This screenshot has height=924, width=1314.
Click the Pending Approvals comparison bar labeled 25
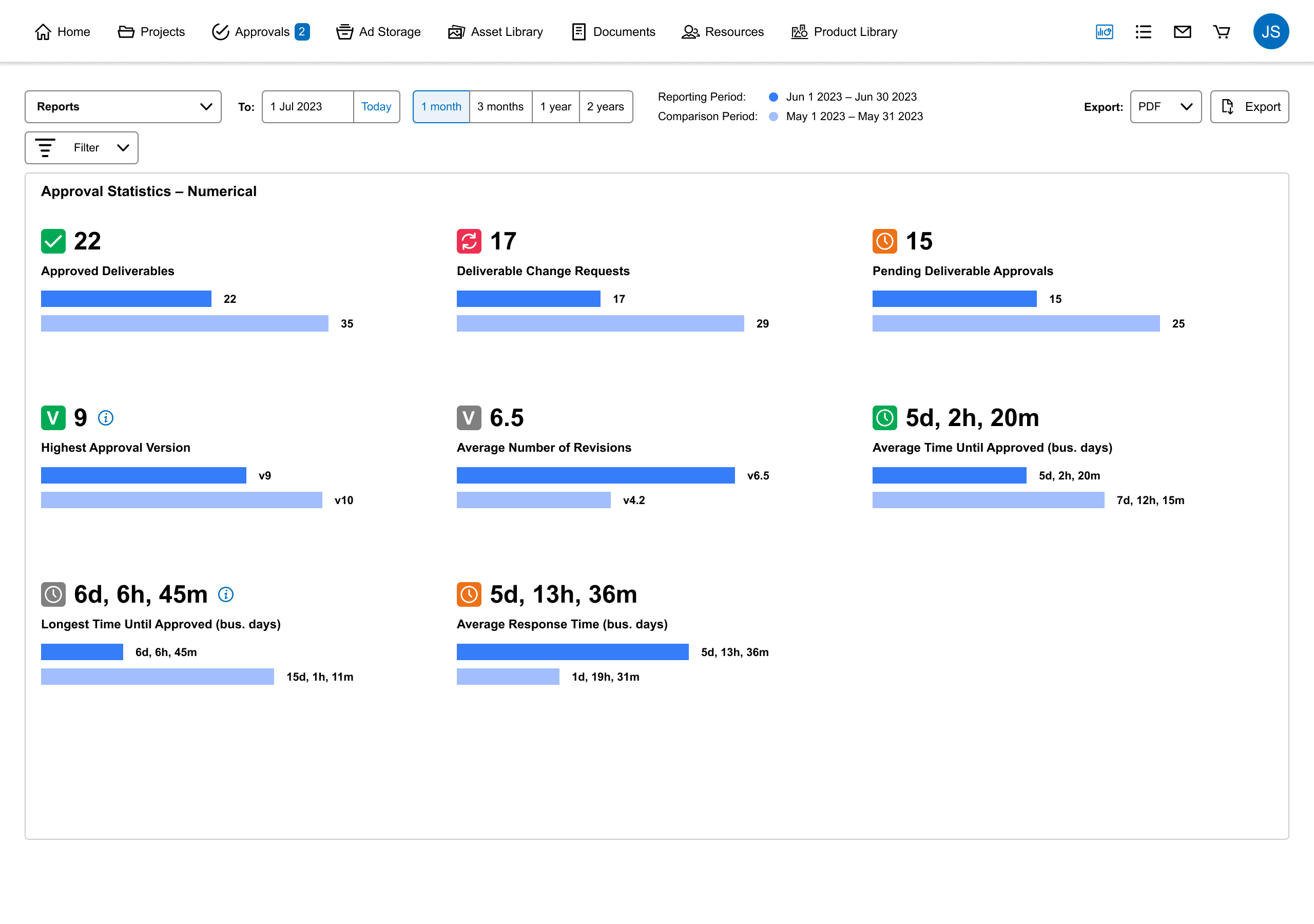pos(1016,323)
